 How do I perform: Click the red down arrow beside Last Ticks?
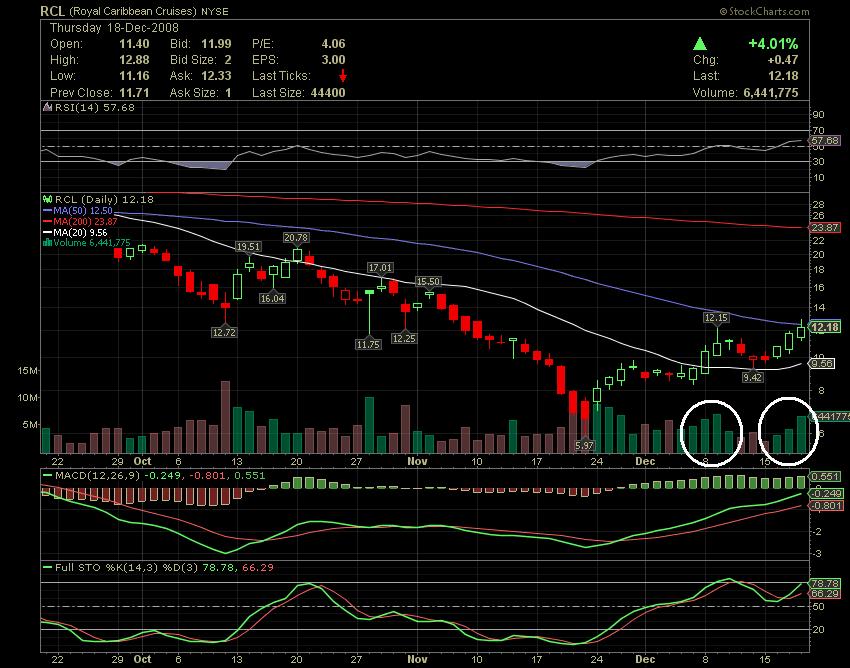coord(343,76)
